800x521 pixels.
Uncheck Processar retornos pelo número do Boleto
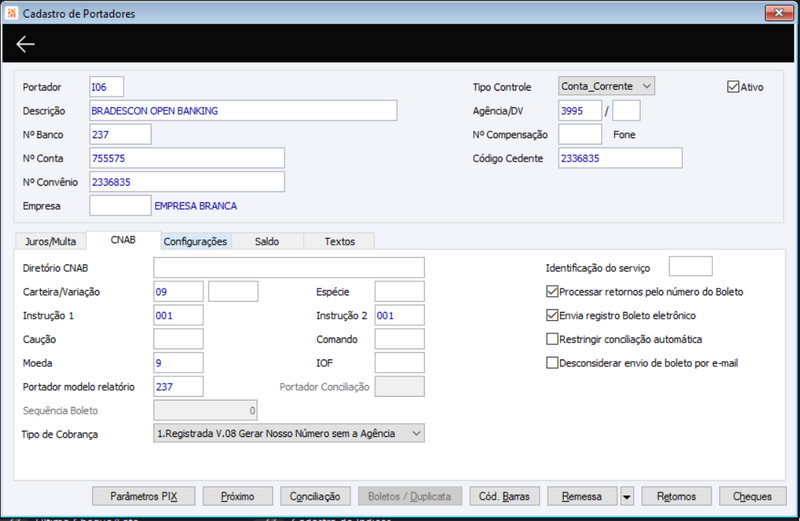pyautogui.click(x=552, y=292)
